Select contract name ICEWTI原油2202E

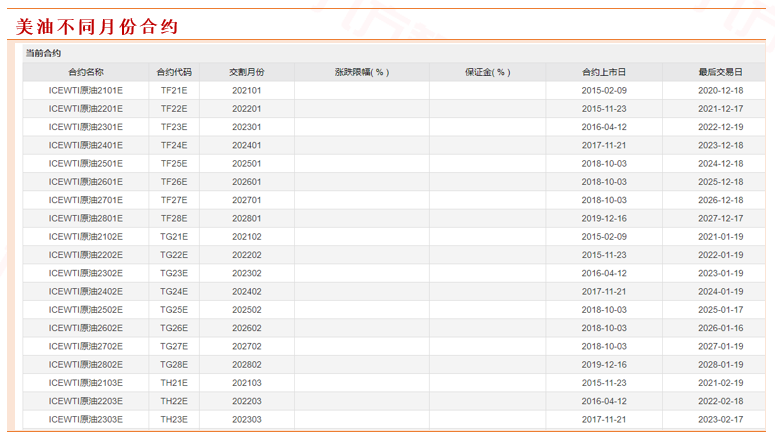pos(86,255)
